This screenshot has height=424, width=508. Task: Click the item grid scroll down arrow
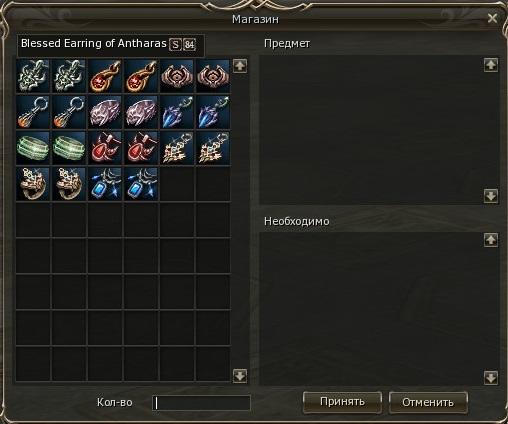(240, 376)
